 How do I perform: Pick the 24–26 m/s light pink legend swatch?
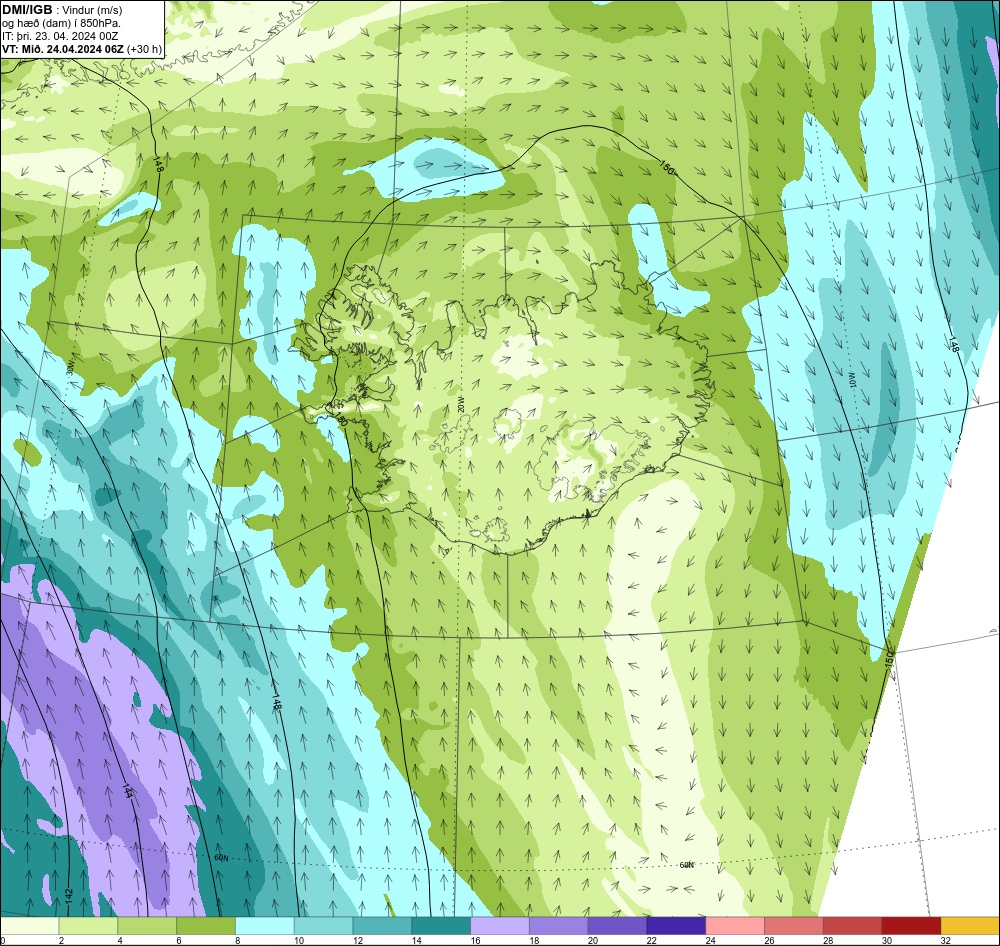pyautogui.click(x=735, y=926)
